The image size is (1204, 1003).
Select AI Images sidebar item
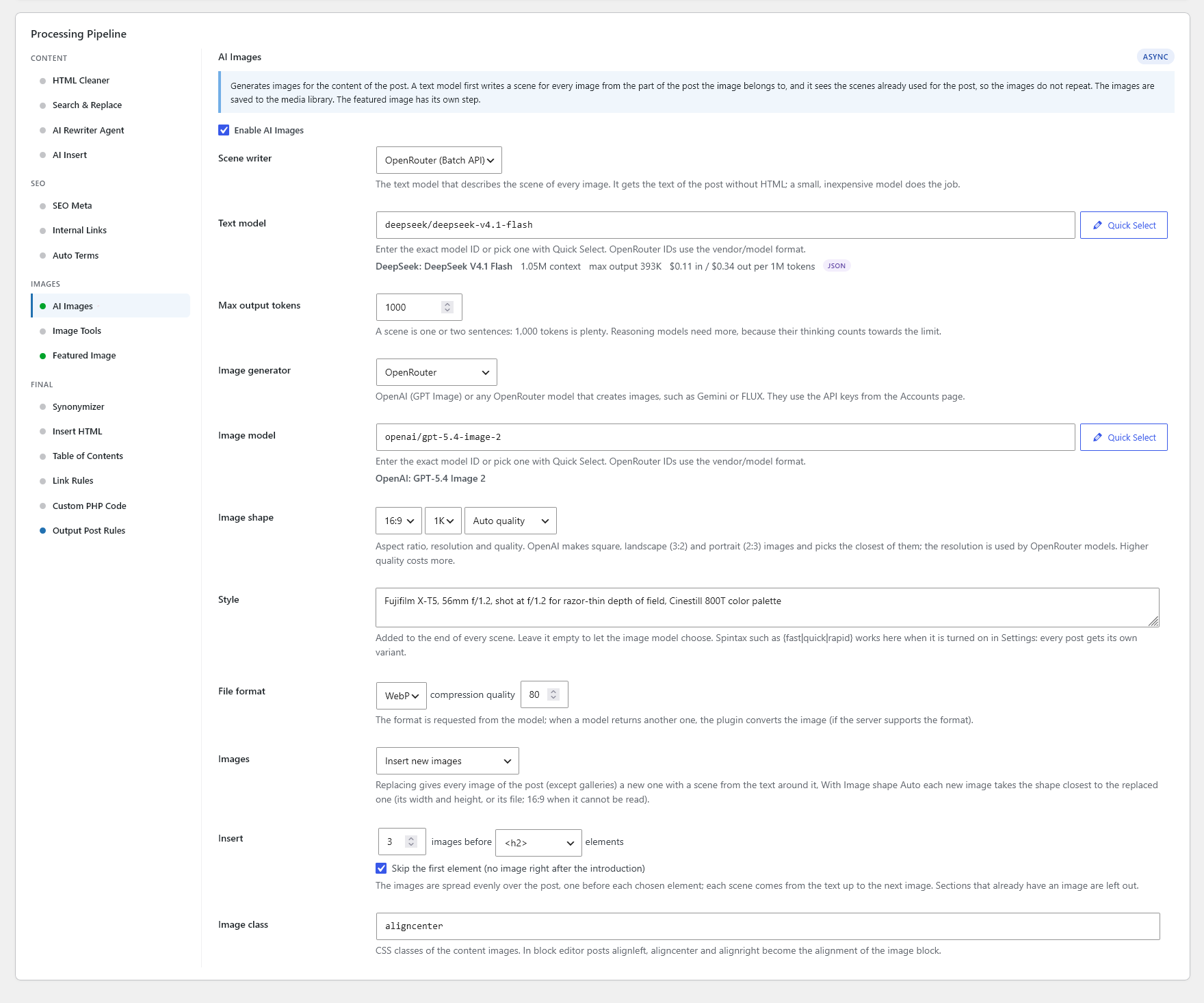click(110, 306)
